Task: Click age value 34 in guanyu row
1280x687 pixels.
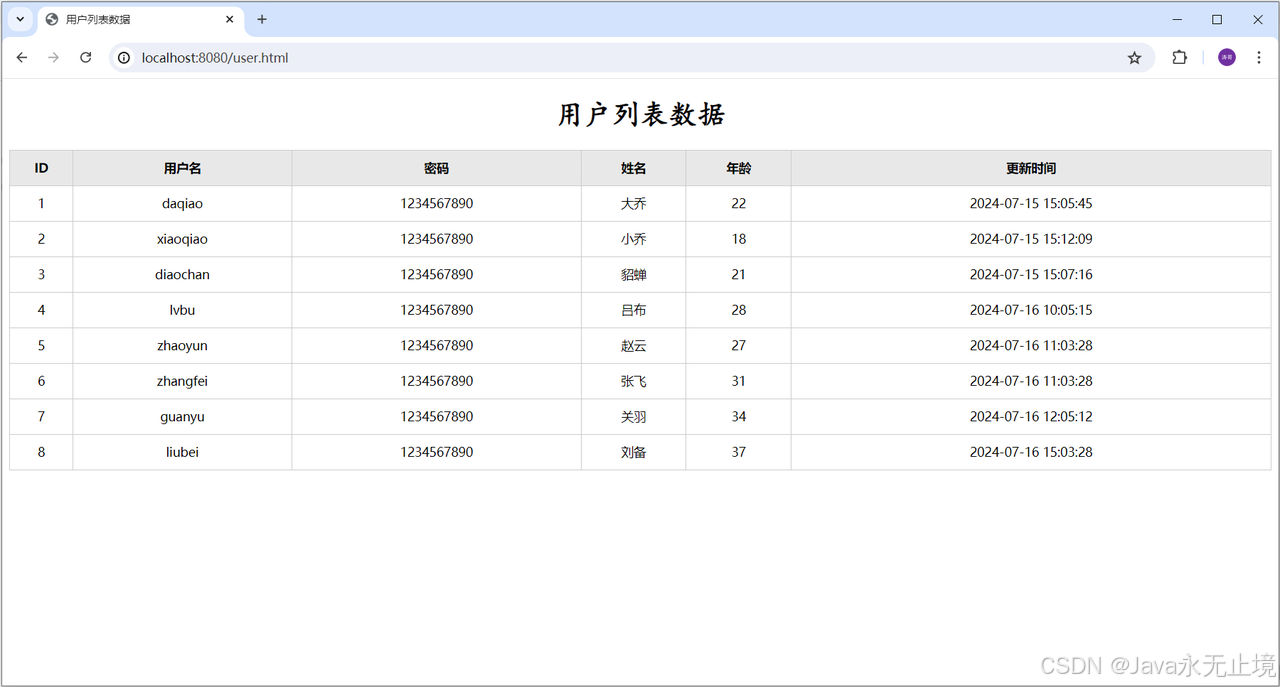Action: click(739, 417)
